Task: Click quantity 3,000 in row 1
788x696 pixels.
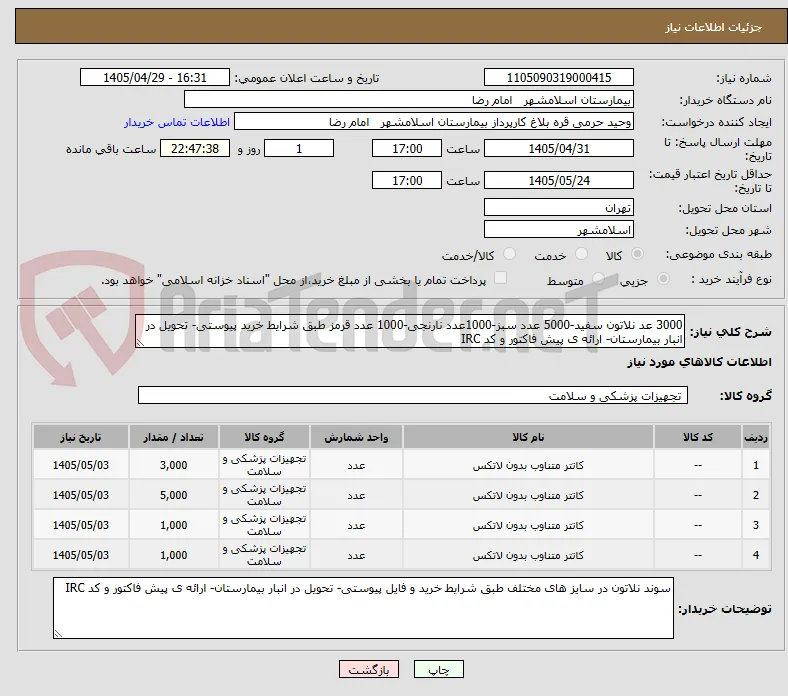Action: point(174,465)
